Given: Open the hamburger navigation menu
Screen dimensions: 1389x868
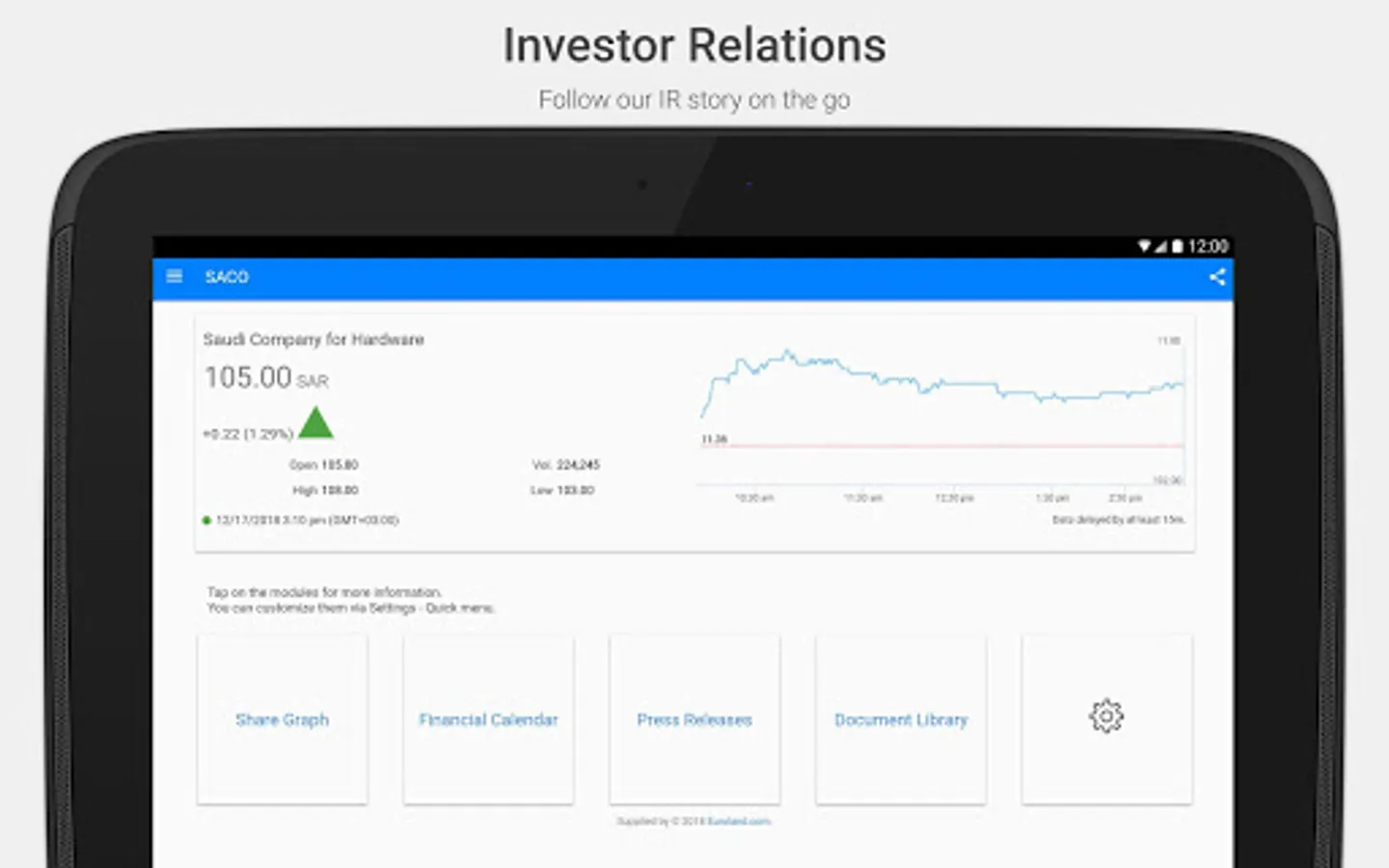Looking at the screenshot, I should click(x=175, y=277).
